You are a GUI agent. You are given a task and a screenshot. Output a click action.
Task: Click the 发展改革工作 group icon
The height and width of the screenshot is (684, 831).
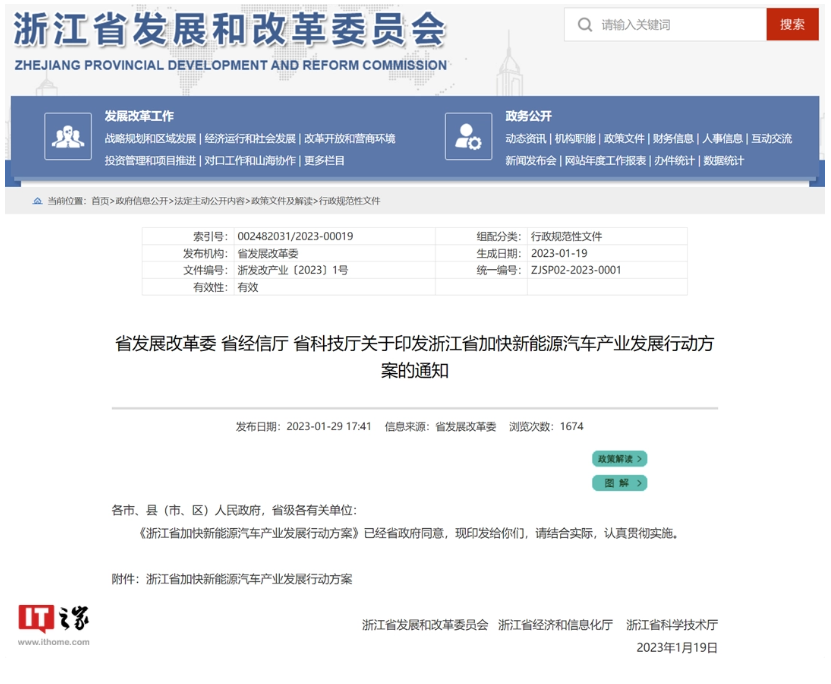point(68,136)
